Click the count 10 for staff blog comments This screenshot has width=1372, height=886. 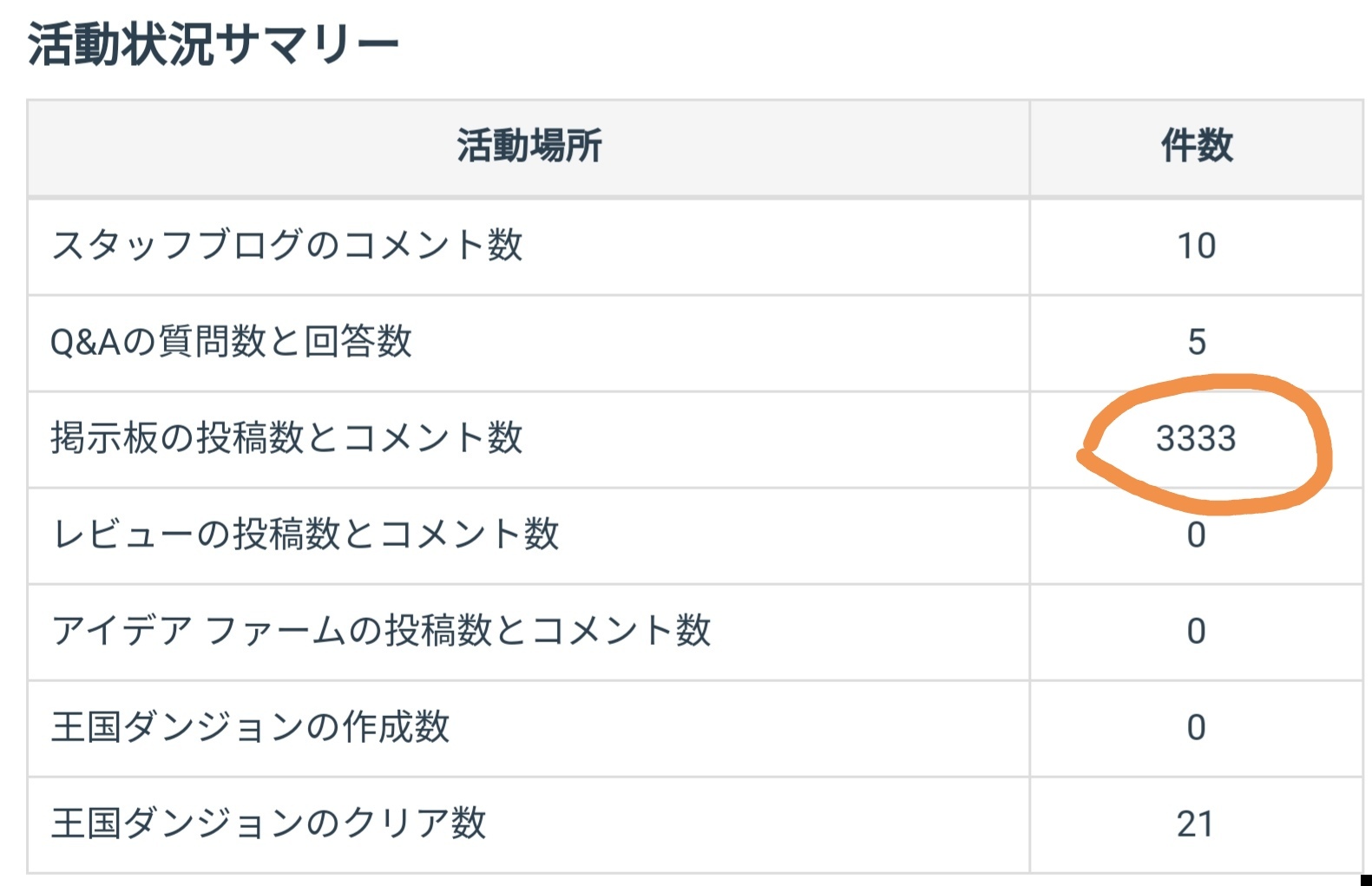1196,246
